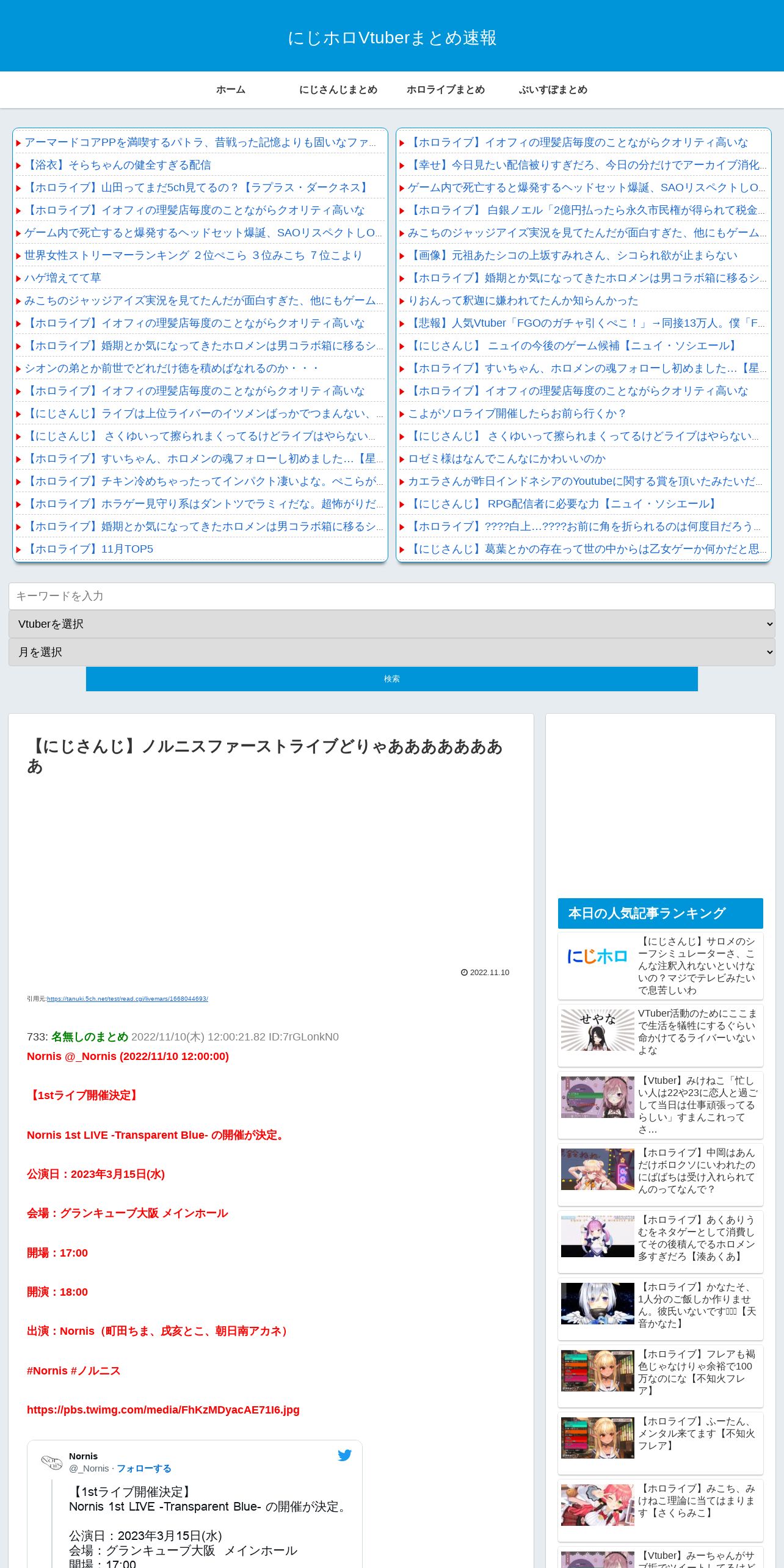This screenshot has width=784, height=1568.
Task: Expand the Vtuberを選択 dropdown
Action: [392, 624]
